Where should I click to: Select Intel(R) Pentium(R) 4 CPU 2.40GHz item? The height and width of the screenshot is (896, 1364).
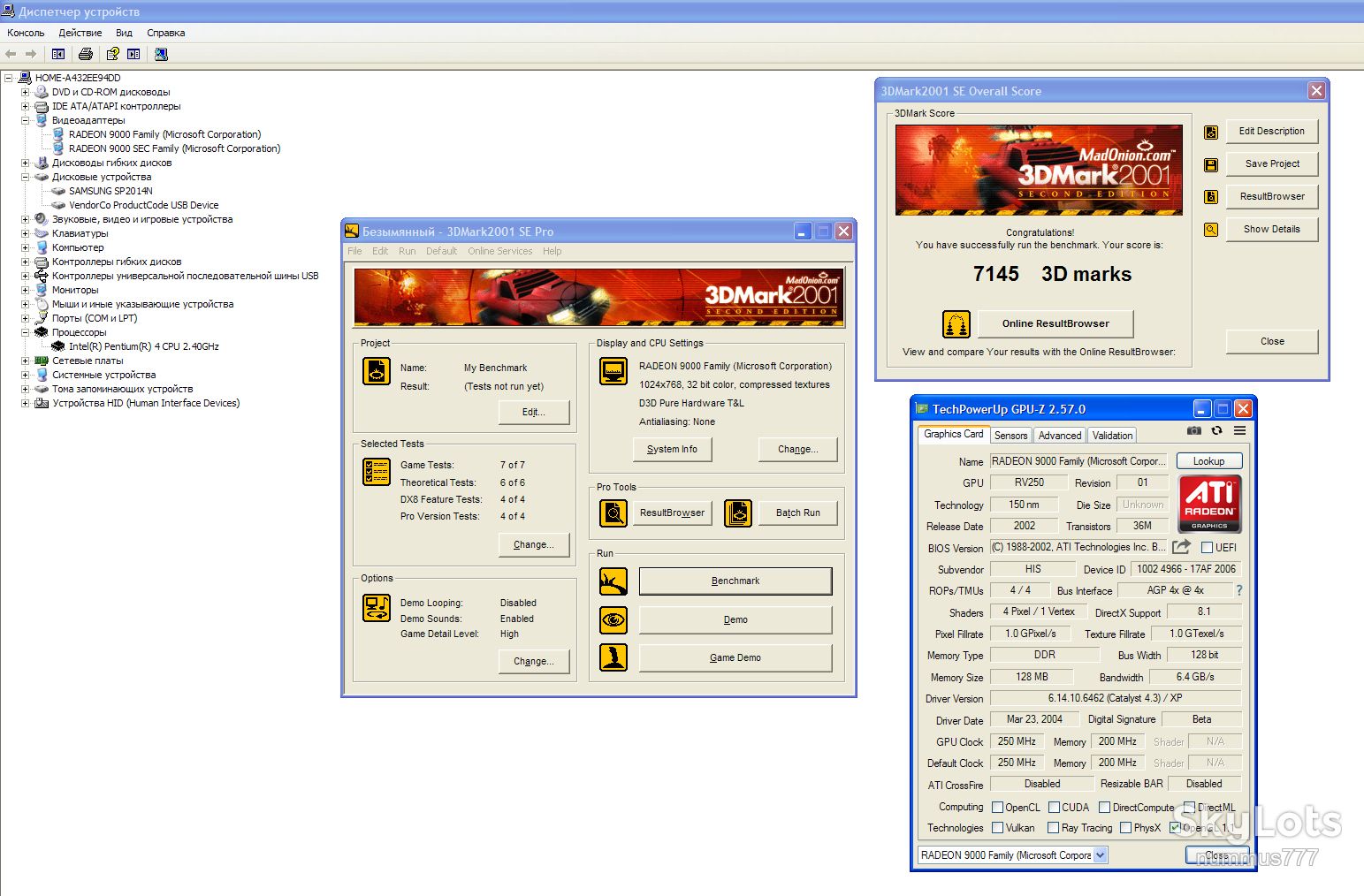pos(144,346)
